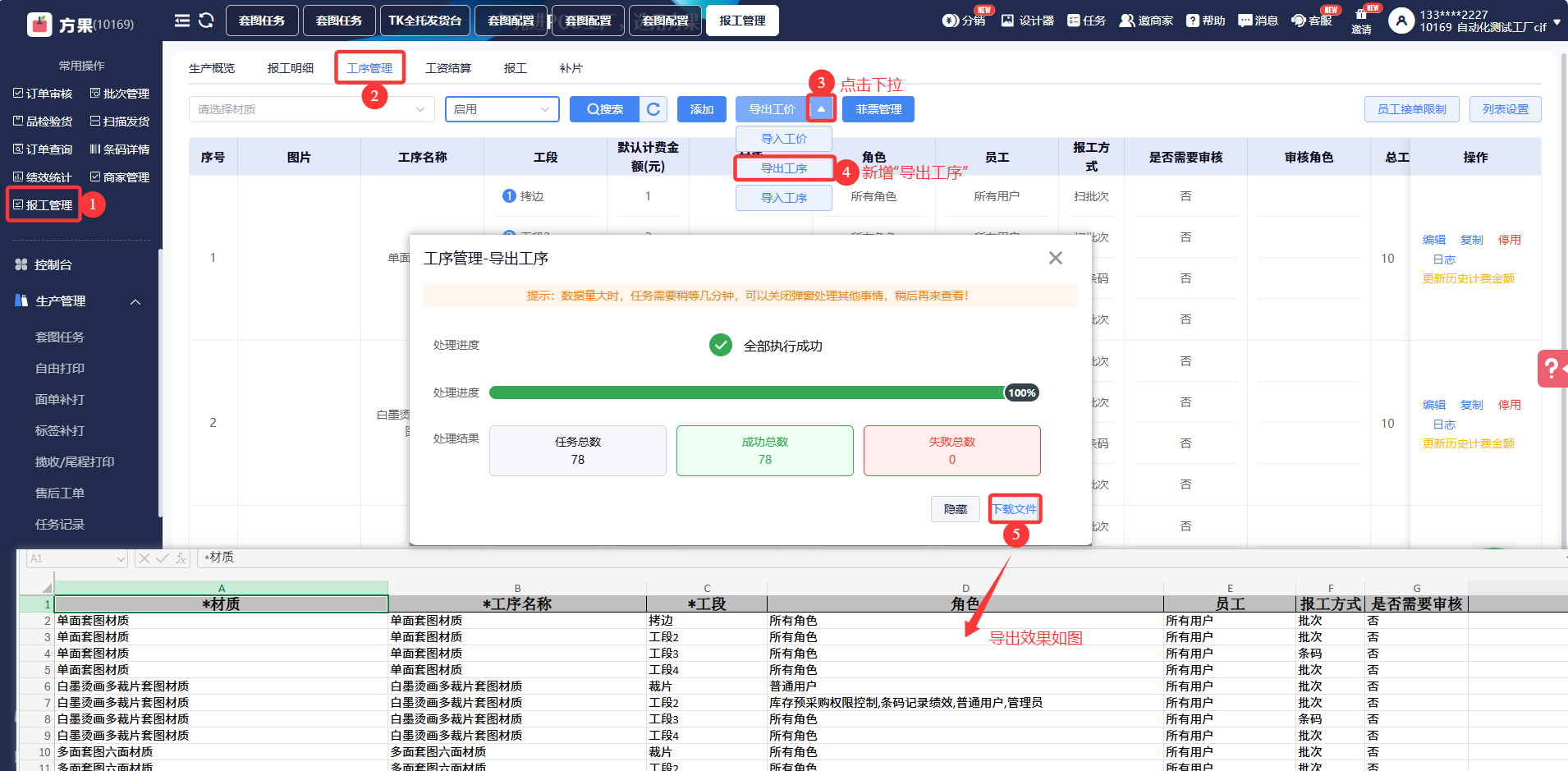The image size is (1568, 771).
Task: Click 编辑 for table row 1
Action: (x=1434, y=240)
